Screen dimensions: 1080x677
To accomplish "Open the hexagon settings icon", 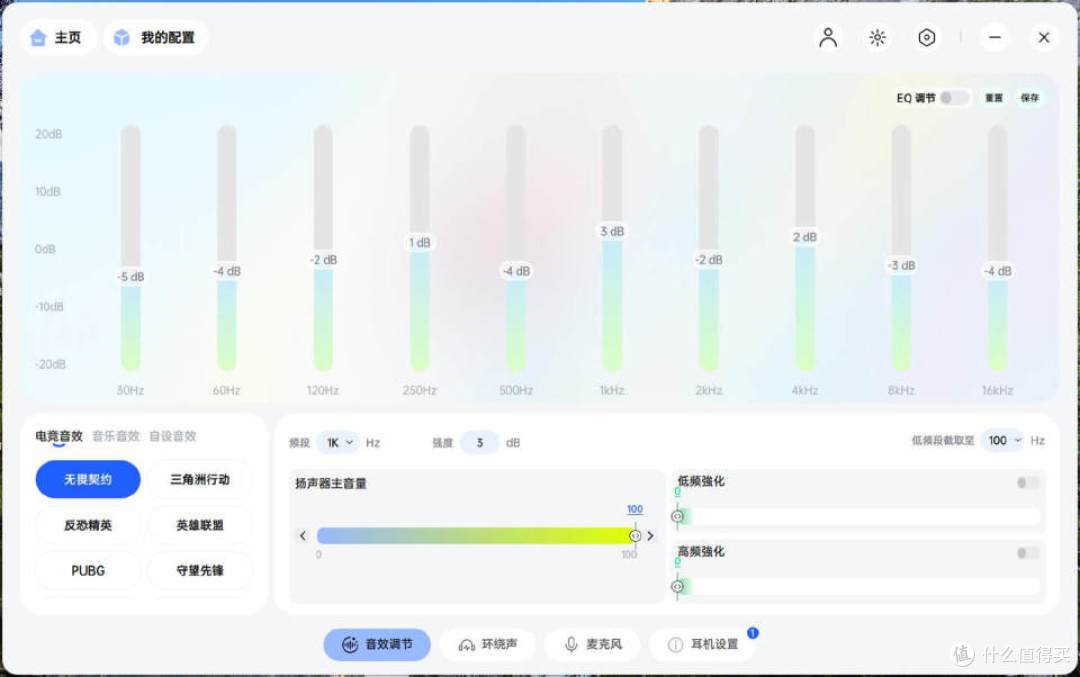I will (926, 37).
